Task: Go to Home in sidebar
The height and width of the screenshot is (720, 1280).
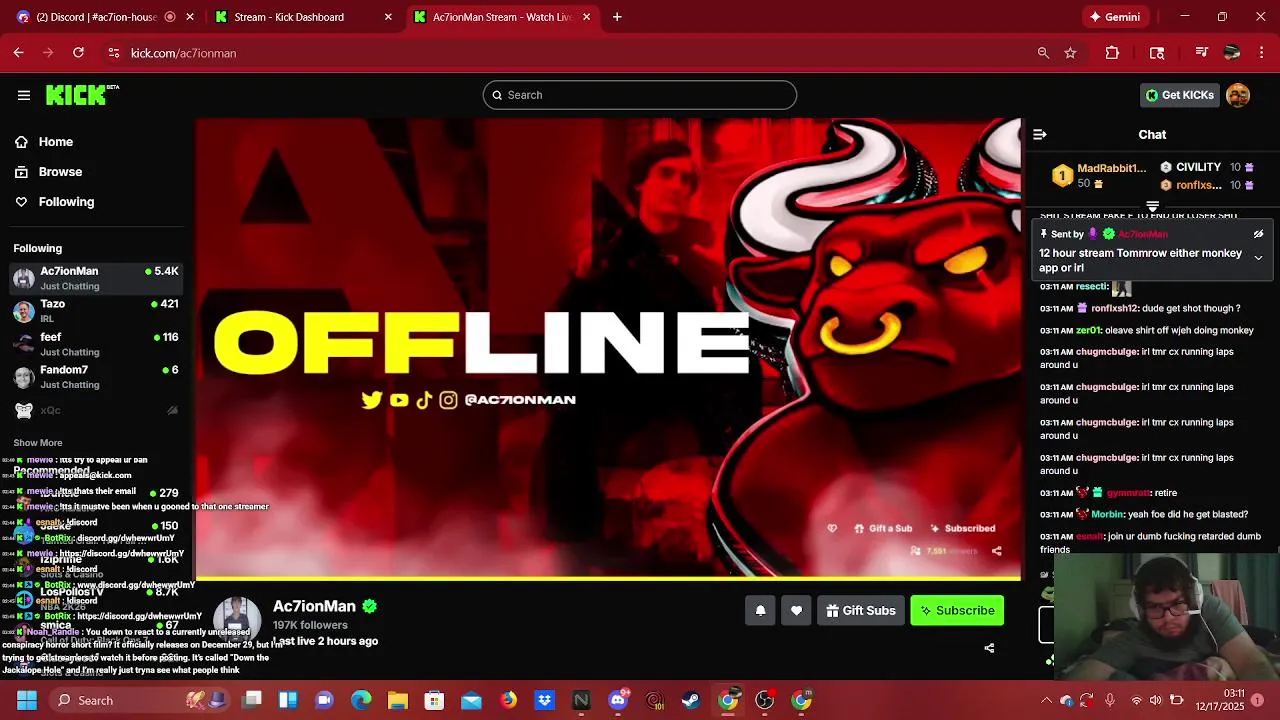Action: 56,142
